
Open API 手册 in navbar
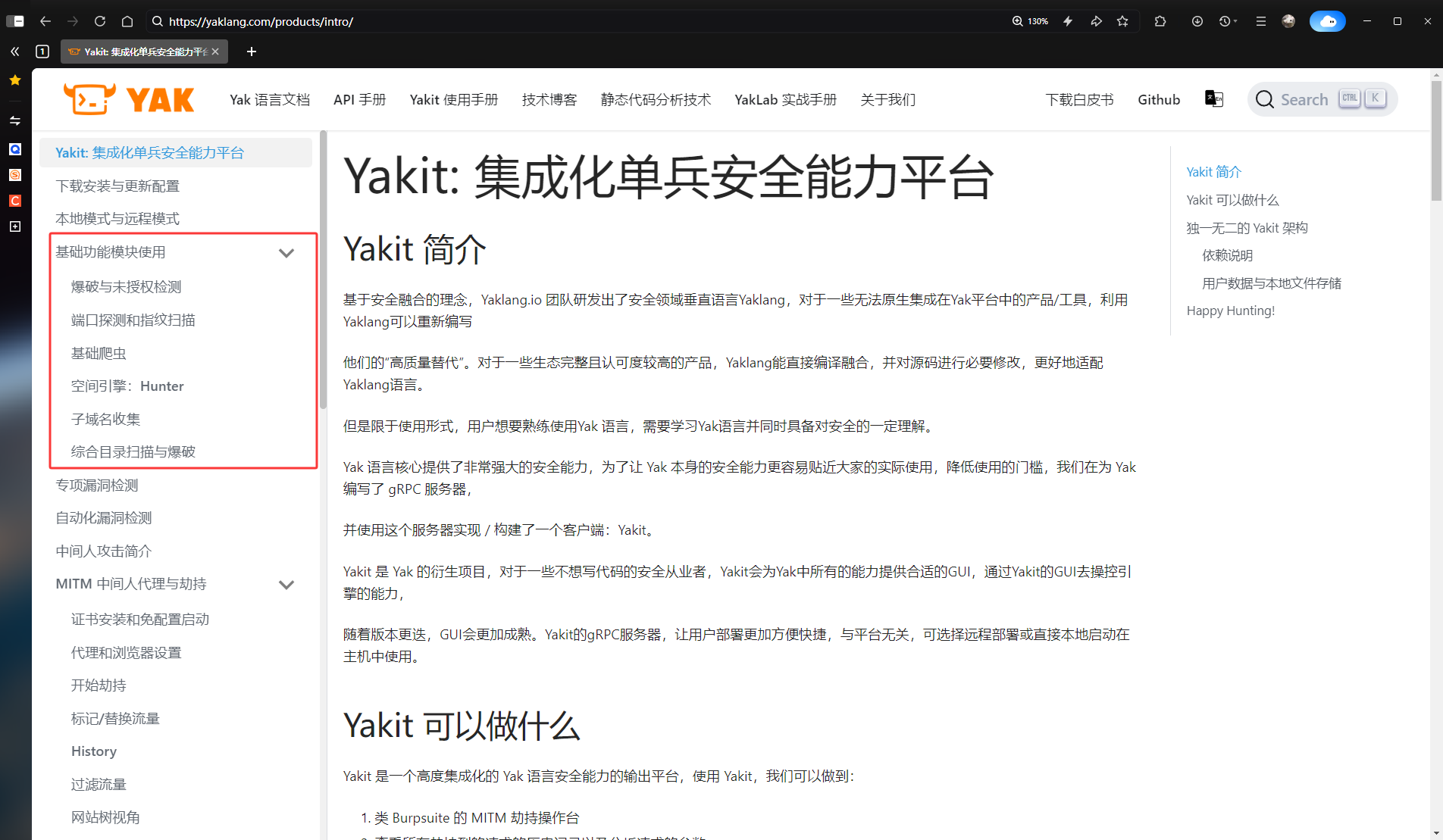360,99
